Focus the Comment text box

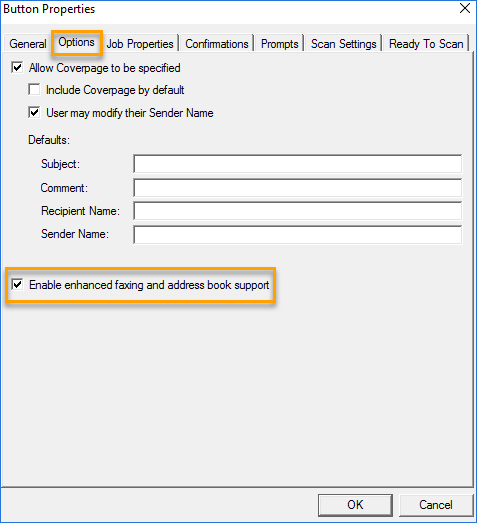298,188
